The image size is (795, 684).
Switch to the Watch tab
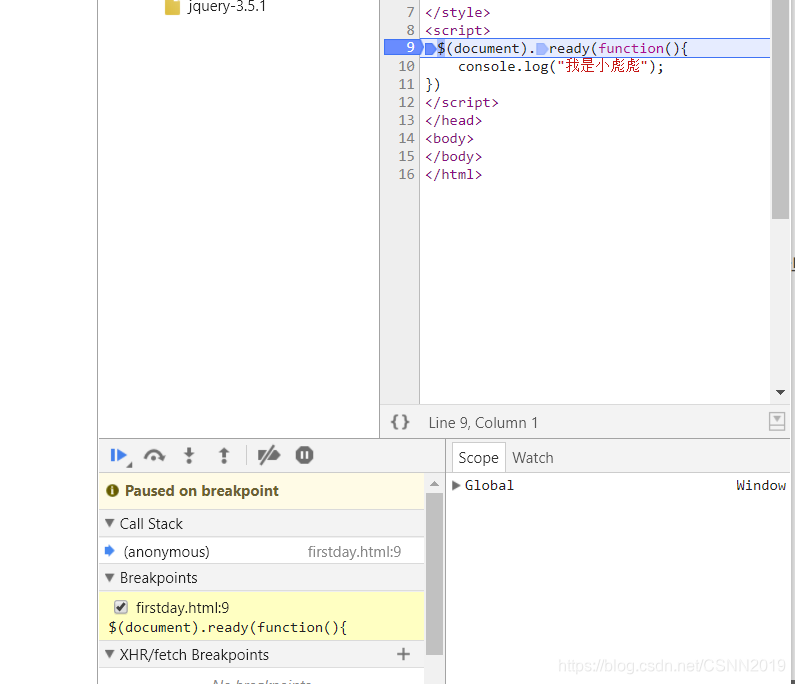point(533,457)
